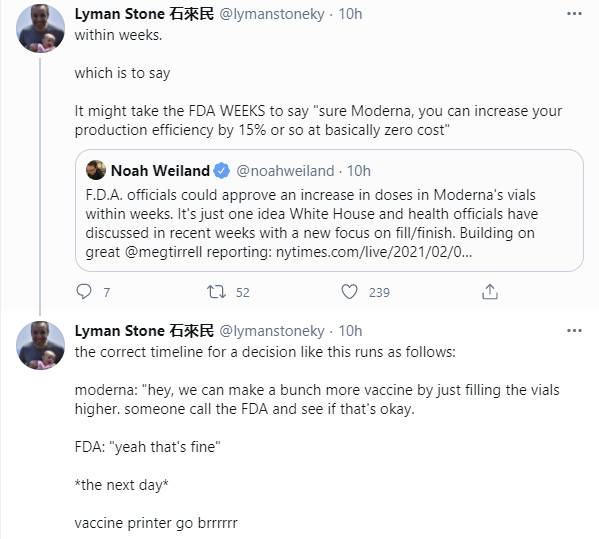The image size is (599, 539).
Task: Open the @megtirrell mention
Action: (163, 252)
